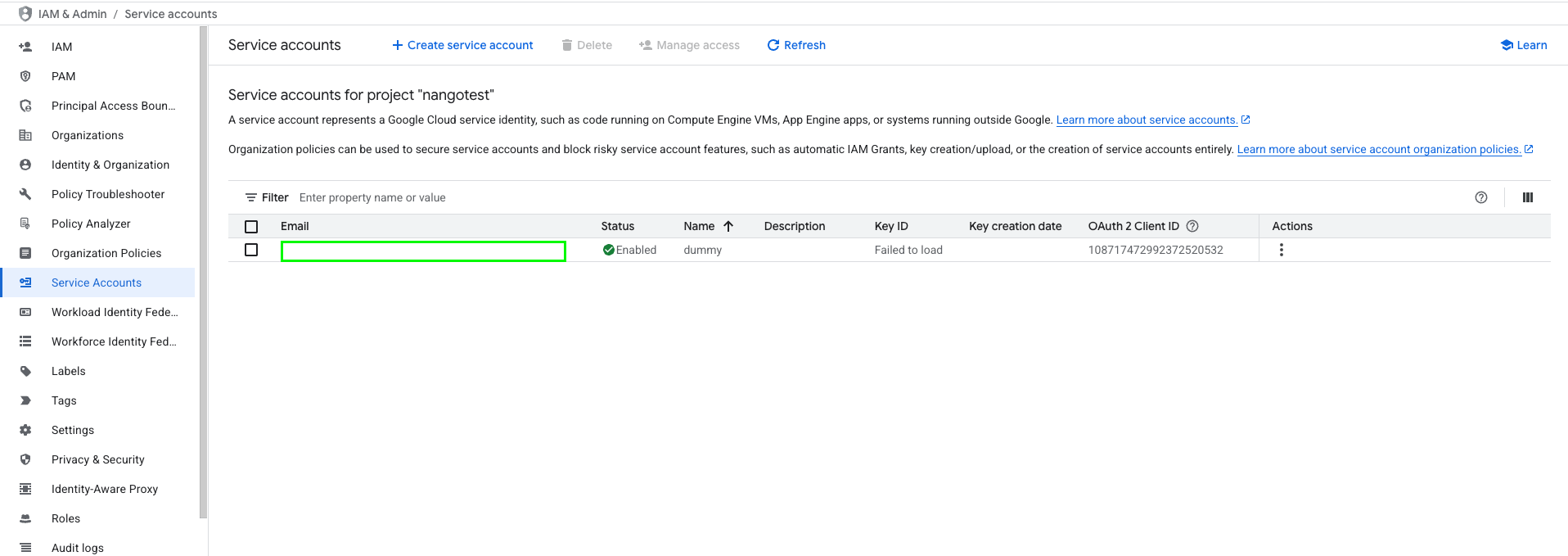Refresh the service accounts list
The image size is (1568, 556).
pyautogui.click(x=796, y=45)
